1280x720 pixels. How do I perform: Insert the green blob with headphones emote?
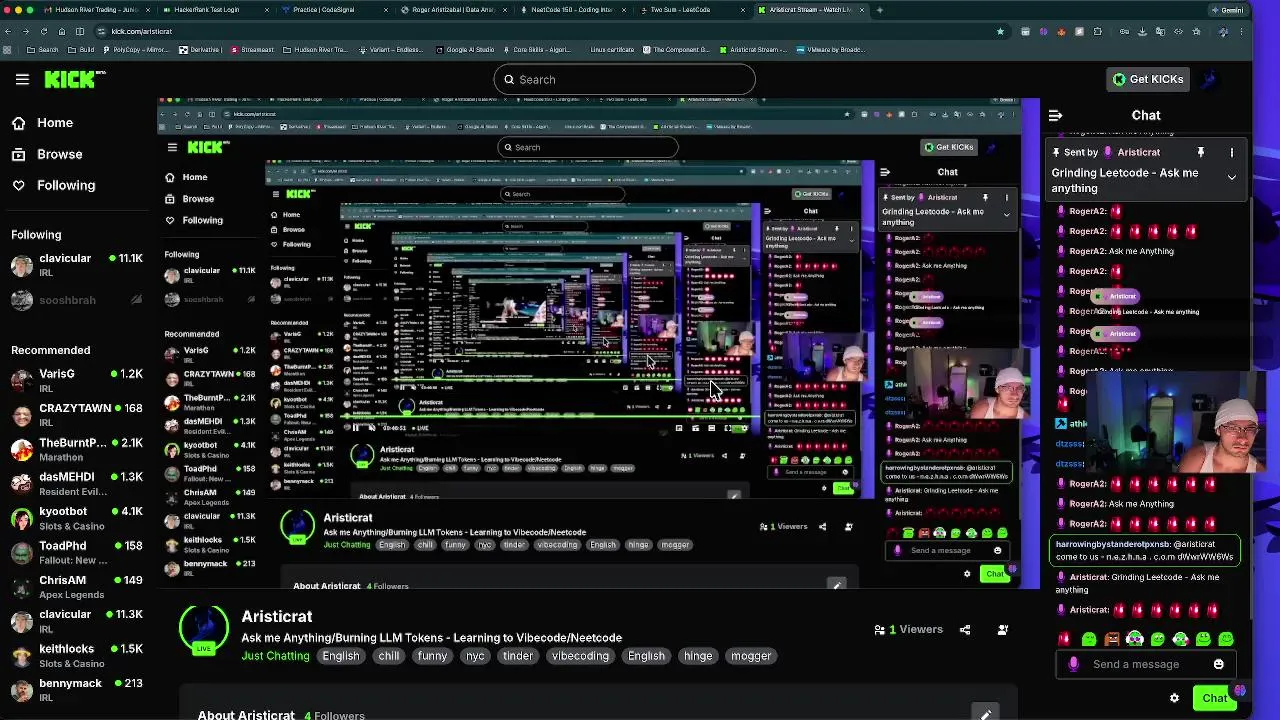pos(1135,639)
